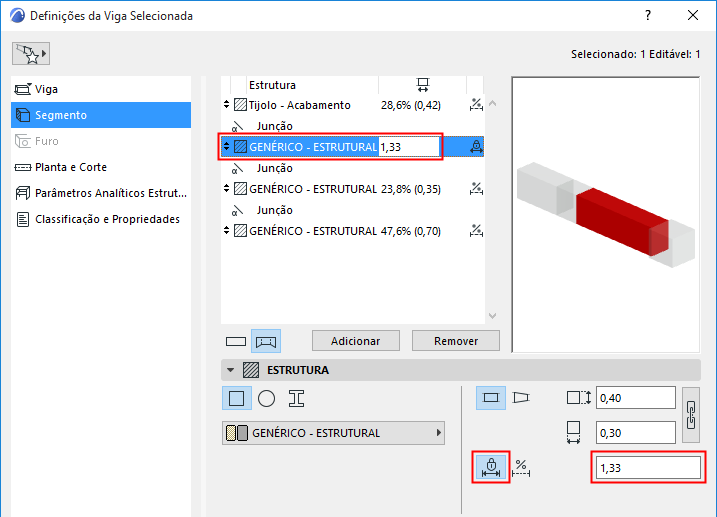Click the segment height field 0,40

tap(636, 398)
